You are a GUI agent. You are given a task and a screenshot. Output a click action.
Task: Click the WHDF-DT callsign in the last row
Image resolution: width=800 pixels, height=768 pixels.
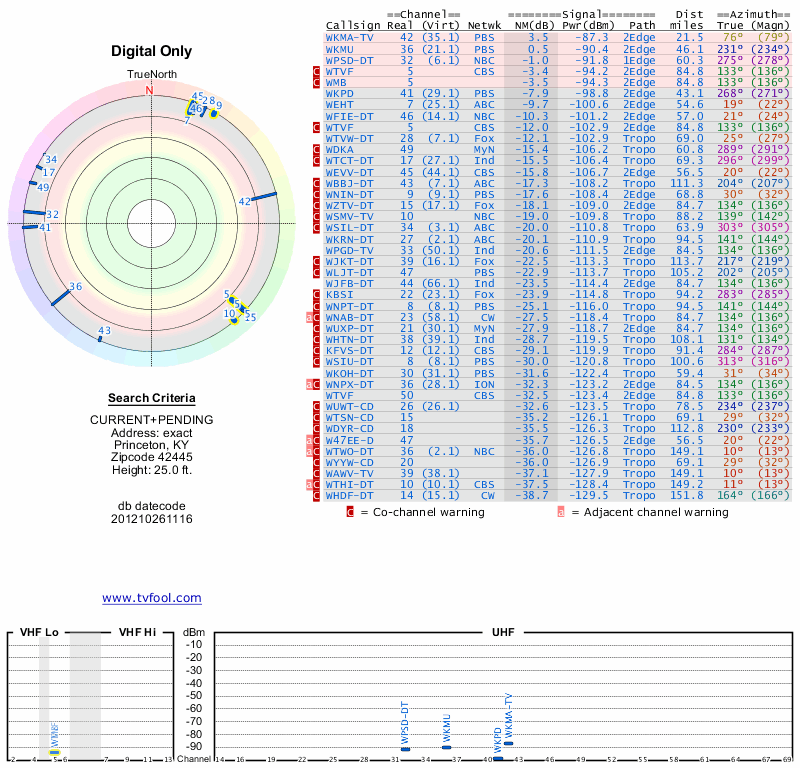350,495
